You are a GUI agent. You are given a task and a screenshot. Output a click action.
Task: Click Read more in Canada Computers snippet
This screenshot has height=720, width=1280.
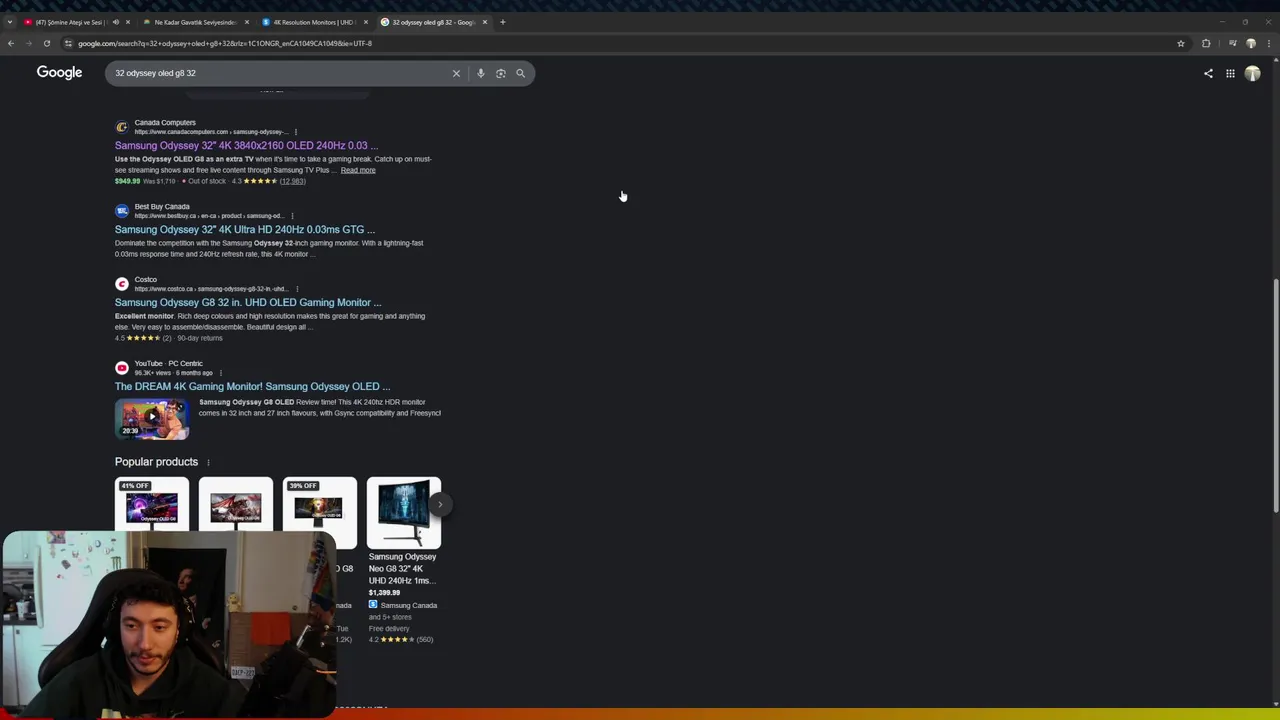358,170
